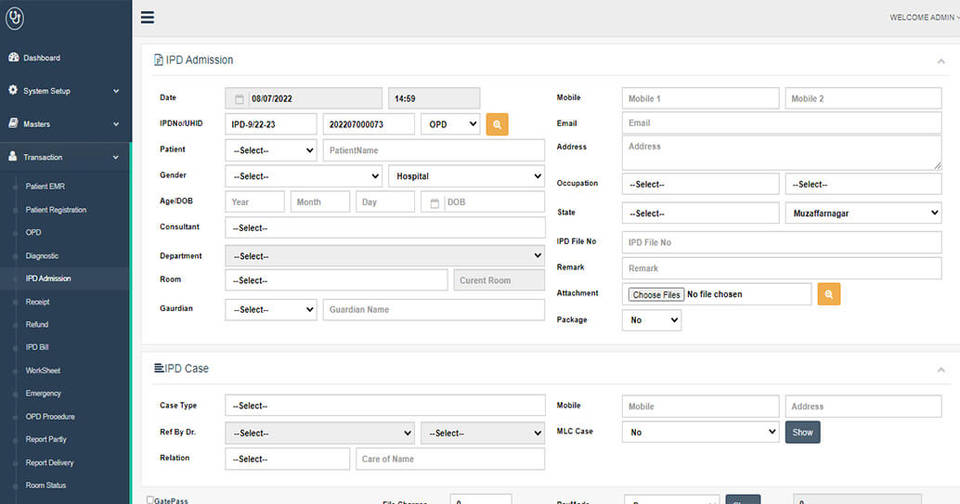Image resolution: width=960 pixels, height=504 pixels.
Task: Open Patient Registration in sidebar
Action: 56,210
